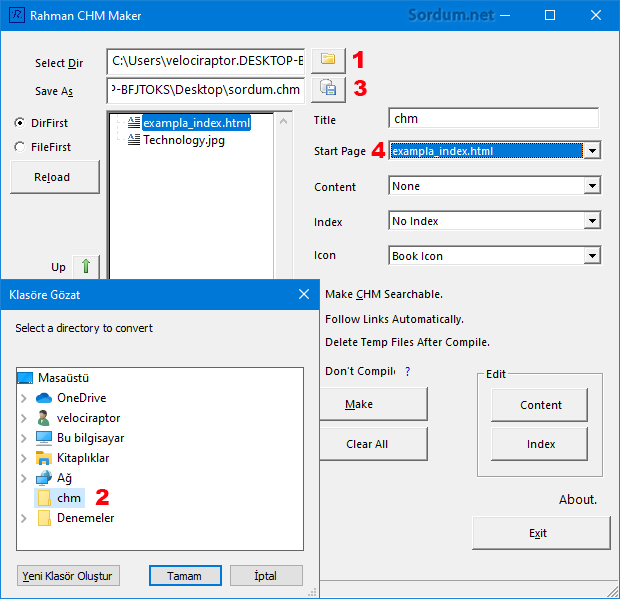Click the OneDrive cloud icon
The image size is (620, 599).
[x=44, y=398]
